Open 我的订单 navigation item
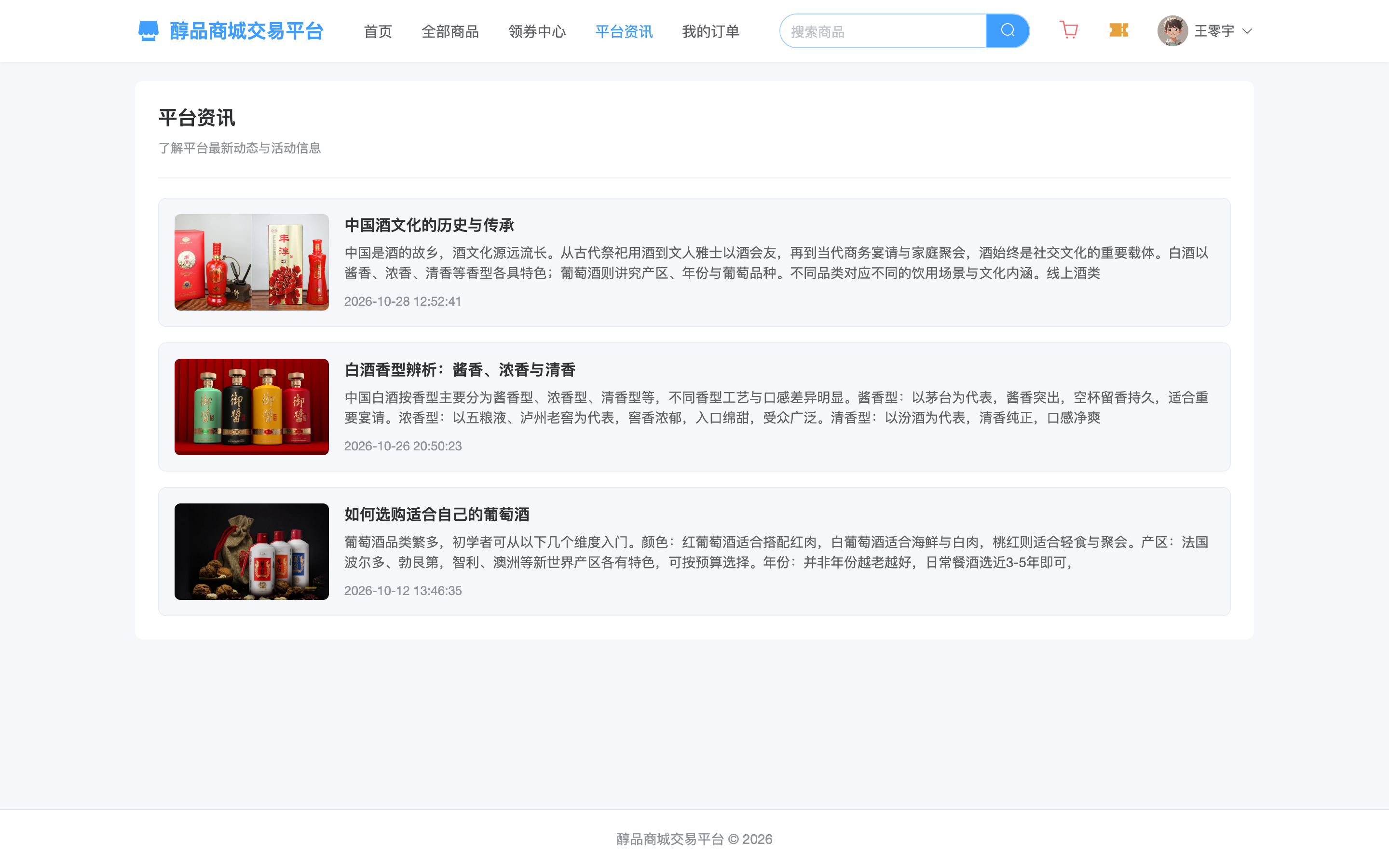The height and width of the screenshot is (868, 1389). [710, 31]
